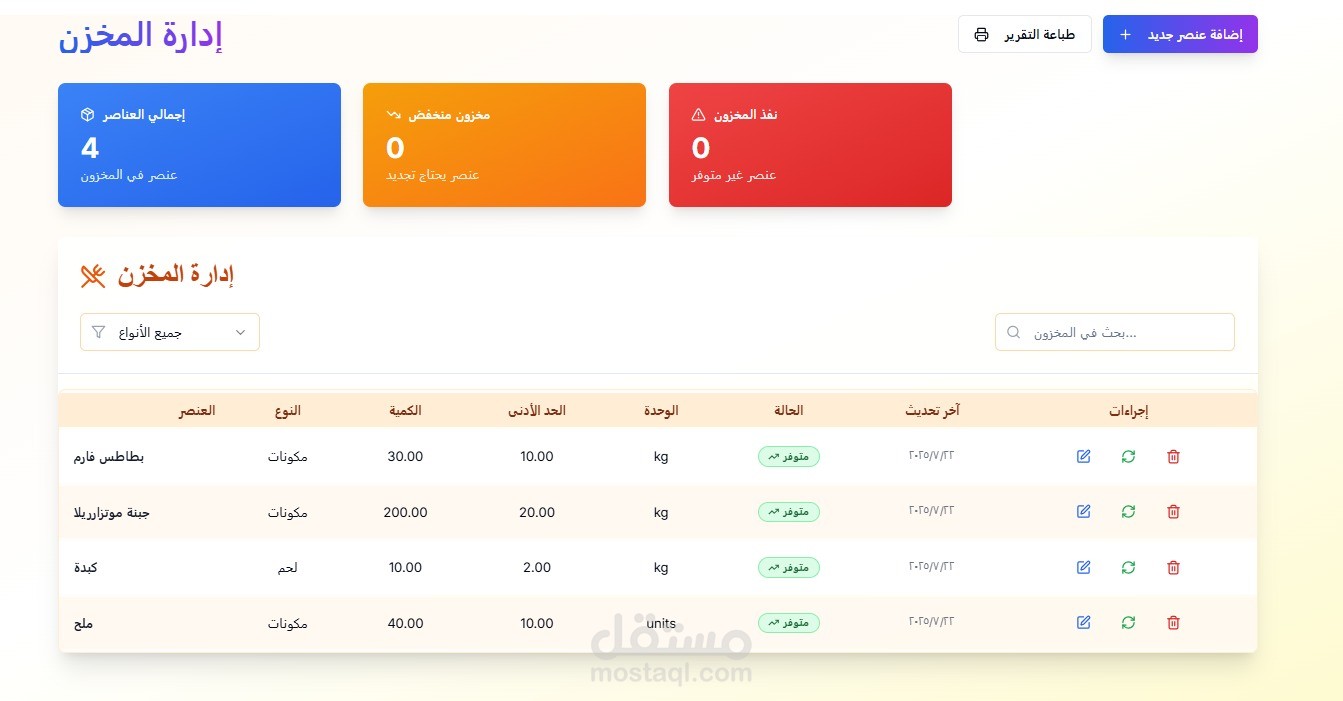Click the crossed utensils icon
The width and height of the screenshot is (1343, 701).
pyautogui.click(x=93, y=276)
